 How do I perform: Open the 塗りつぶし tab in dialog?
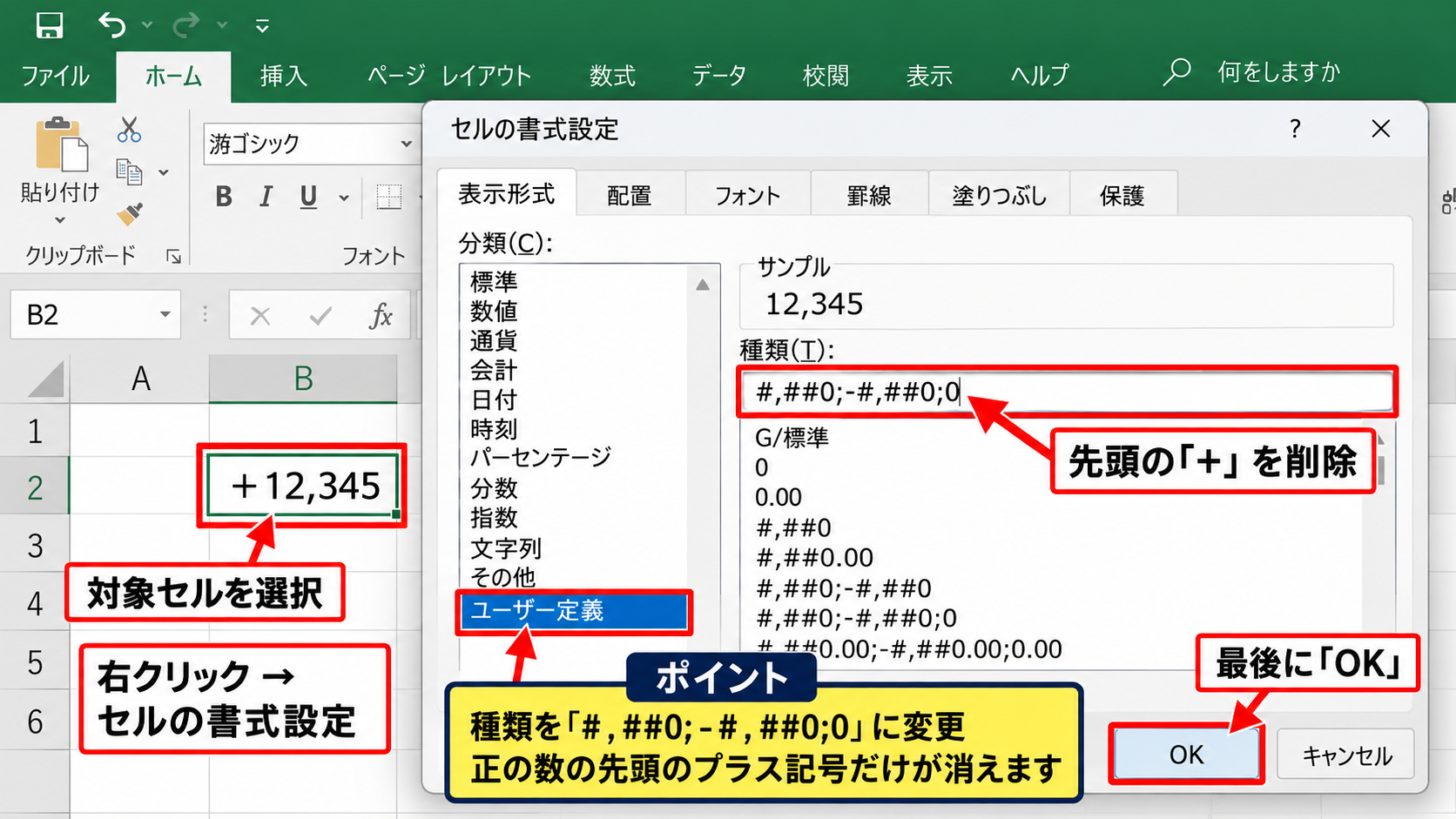coord(999,195)
